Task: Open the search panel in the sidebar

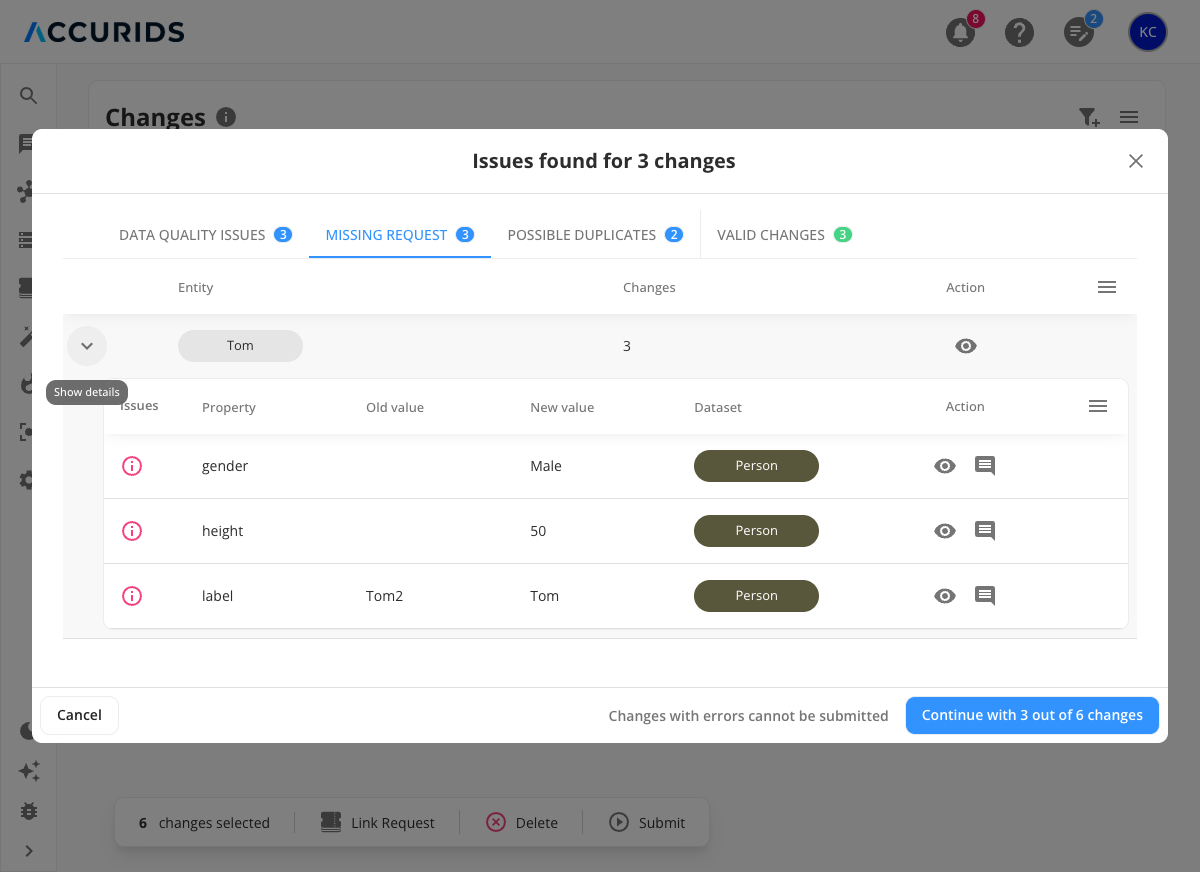Action: [28, 95]
